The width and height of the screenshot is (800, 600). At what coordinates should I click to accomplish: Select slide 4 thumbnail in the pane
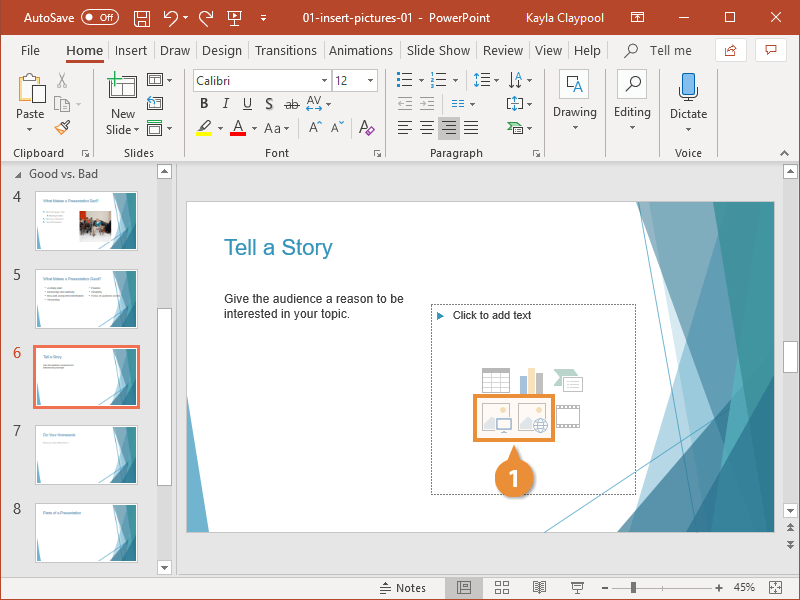click(86, 221)
